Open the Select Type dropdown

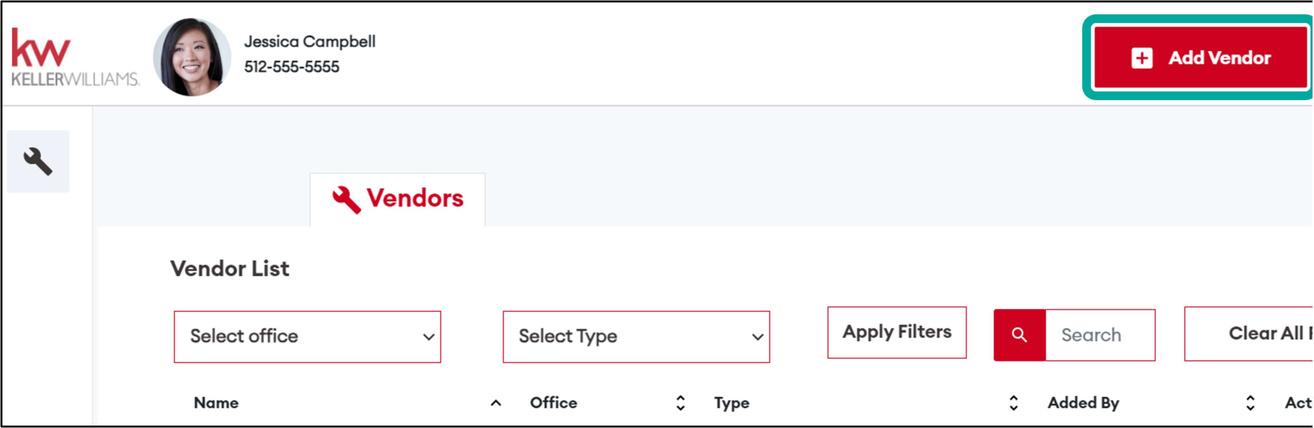[636, 336]
